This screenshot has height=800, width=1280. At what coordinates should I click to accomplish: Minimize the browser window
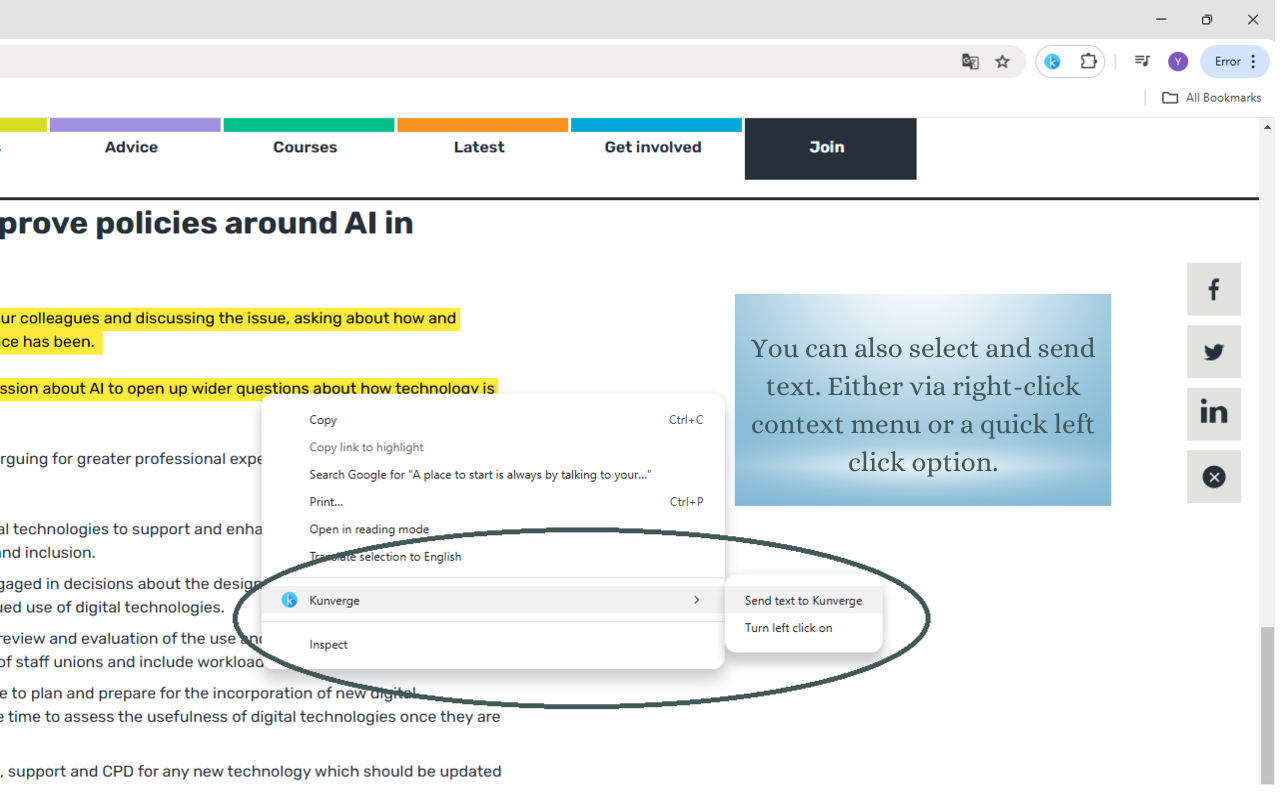point(1161,19)
